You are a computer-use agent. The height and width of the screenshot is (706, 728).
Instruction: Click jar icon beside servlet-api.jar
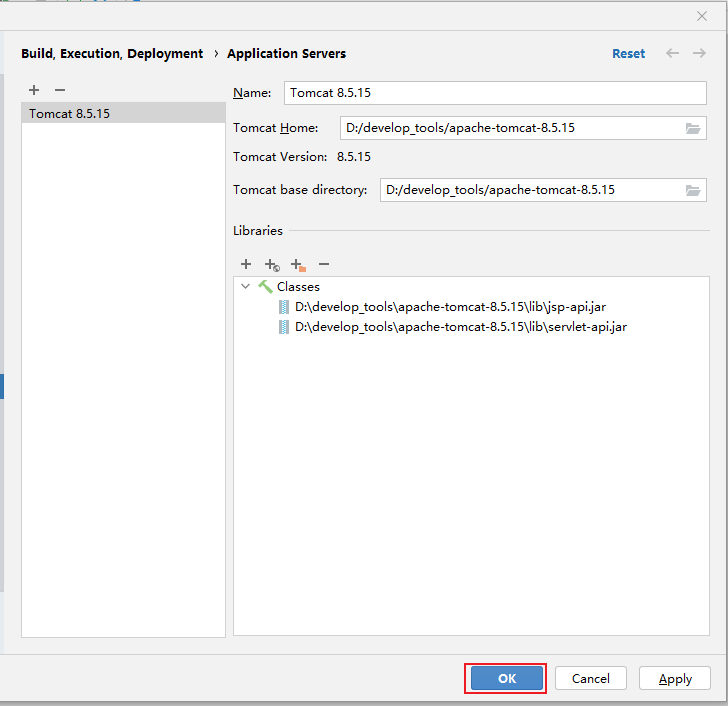coord(284,327)
